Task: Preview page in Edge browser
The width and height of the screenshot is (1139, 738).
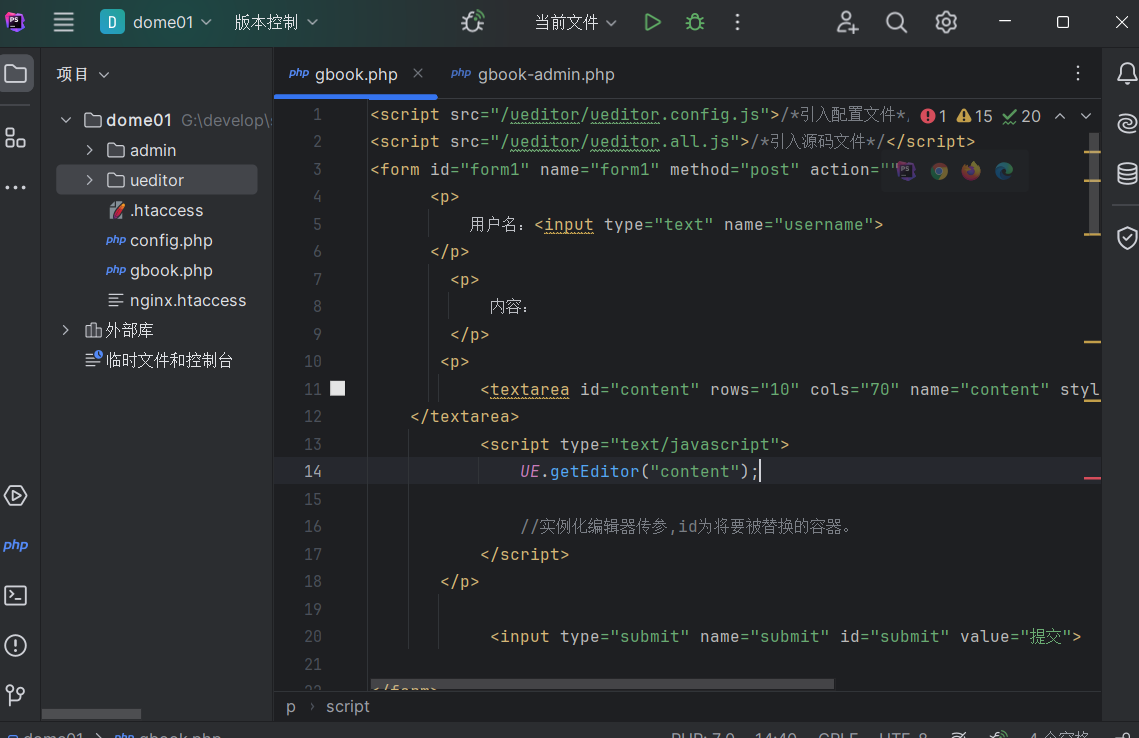Action: click(1004, 171)
